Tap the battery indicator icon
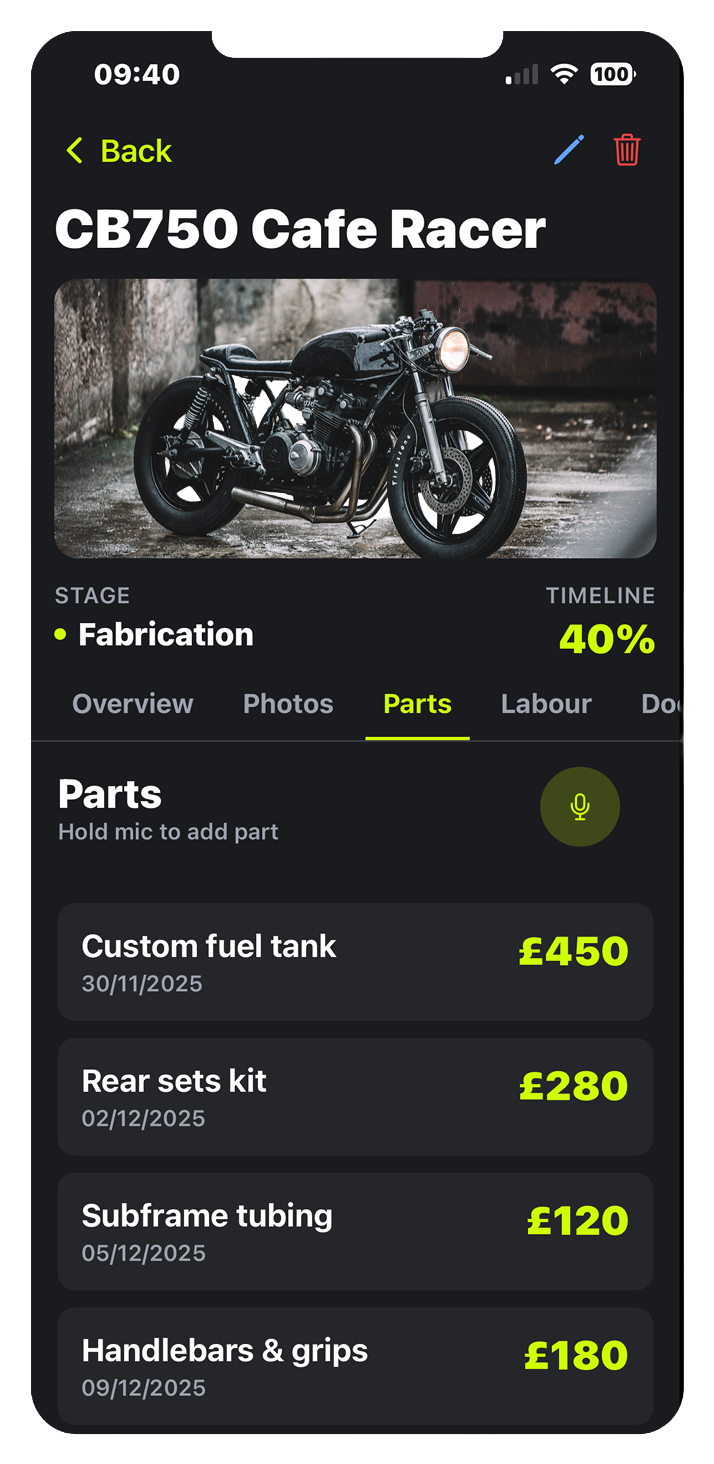Image resolution: width=714 pixels, height=1464 pixels. tap(611, 74)
